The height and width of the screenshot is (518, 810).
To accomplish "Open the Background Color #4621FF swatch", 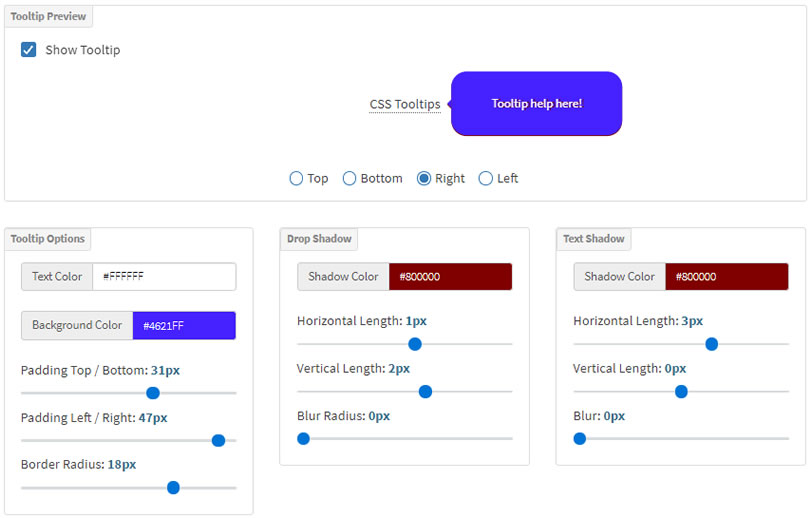I will coord(184,325).
